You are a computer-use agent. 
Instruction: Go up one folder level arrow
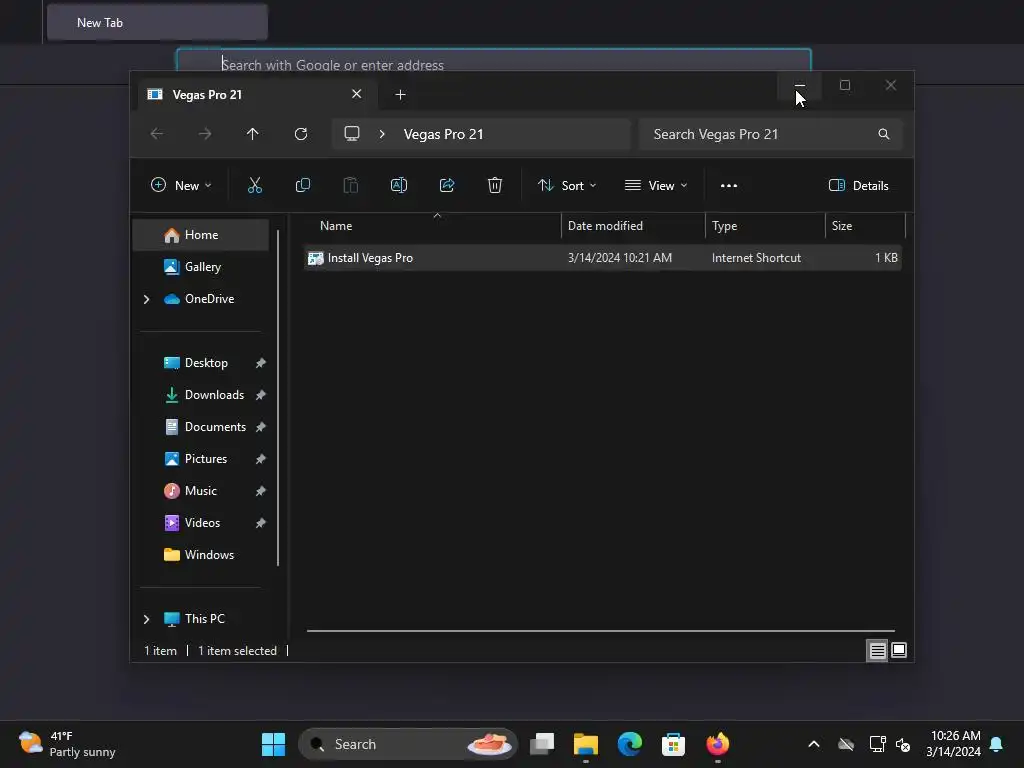point(253,134)
